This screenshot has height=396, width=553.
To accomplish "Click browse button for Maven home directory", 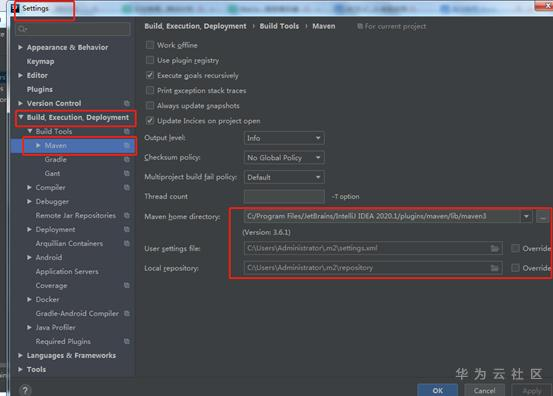I will click(x=542, y=216).
